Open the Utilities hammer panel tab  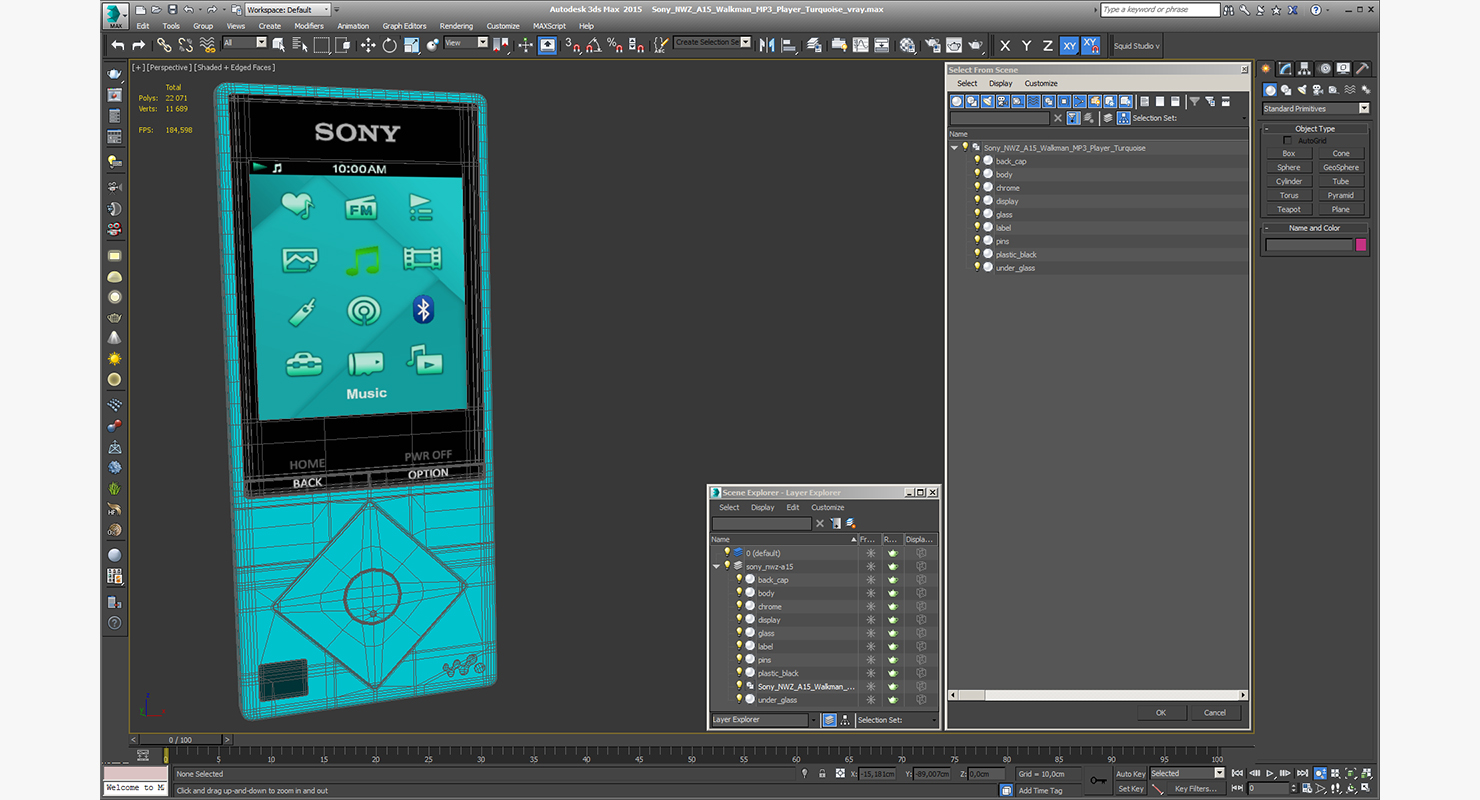click(1362, 69)
